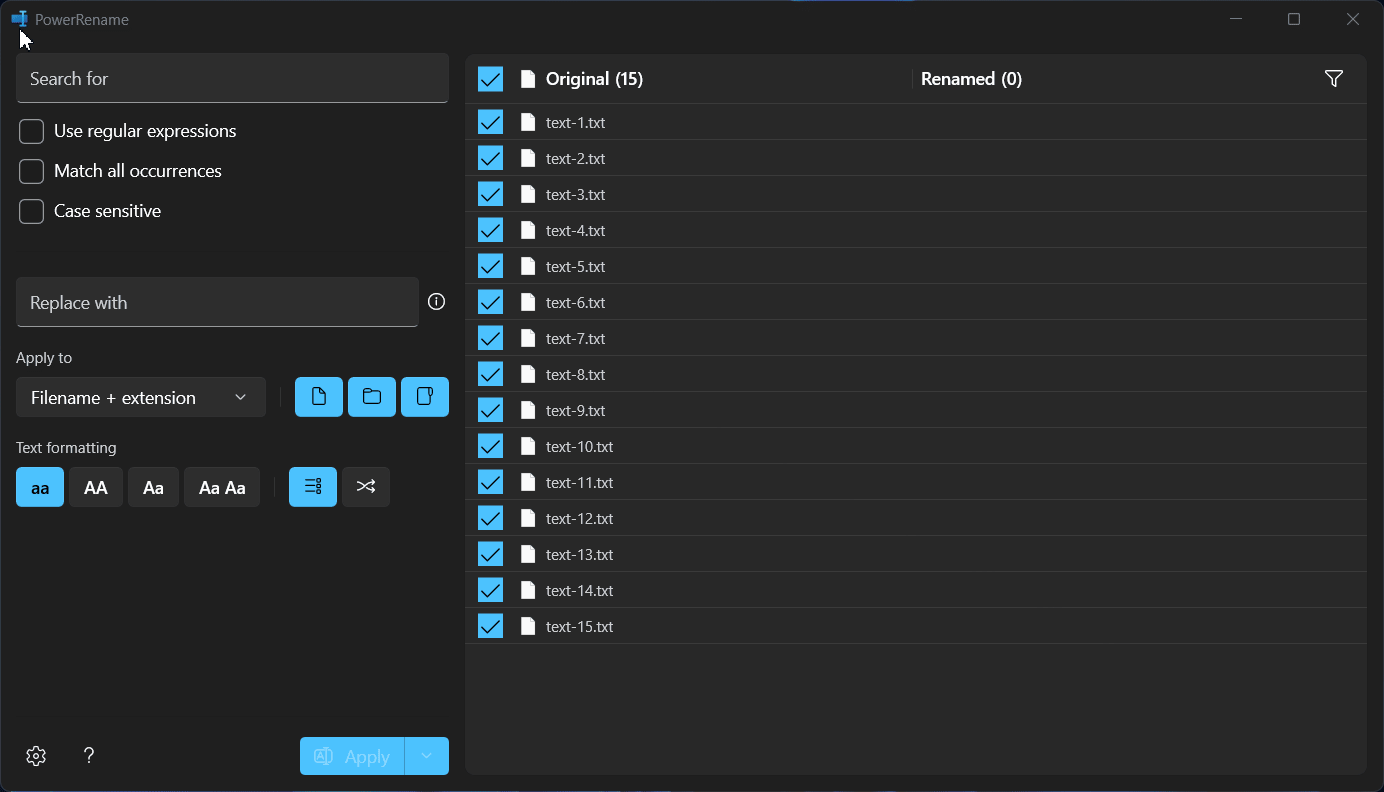Select the text-11.txt file name

pyautogui.click(x=579, y=482)
